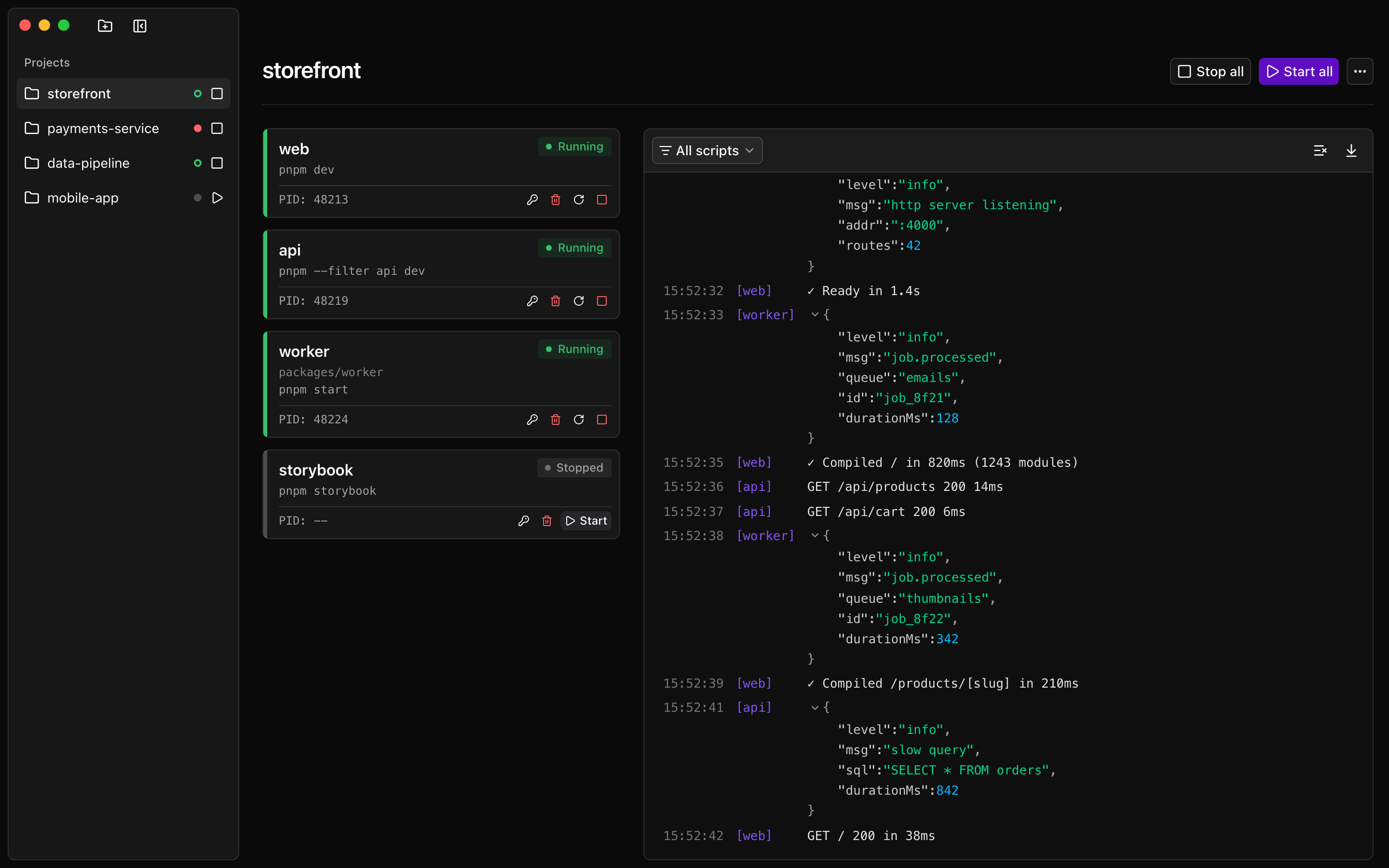Click the Projects sidebar label
Image resolution: width=1389 pixels, height=868 pixels.
(47, 63)
